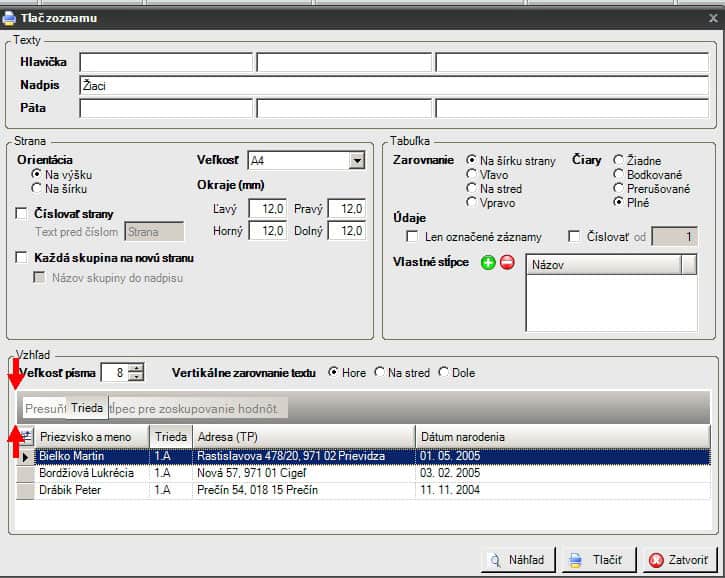Check Len označené záznamy

(412, 236)
